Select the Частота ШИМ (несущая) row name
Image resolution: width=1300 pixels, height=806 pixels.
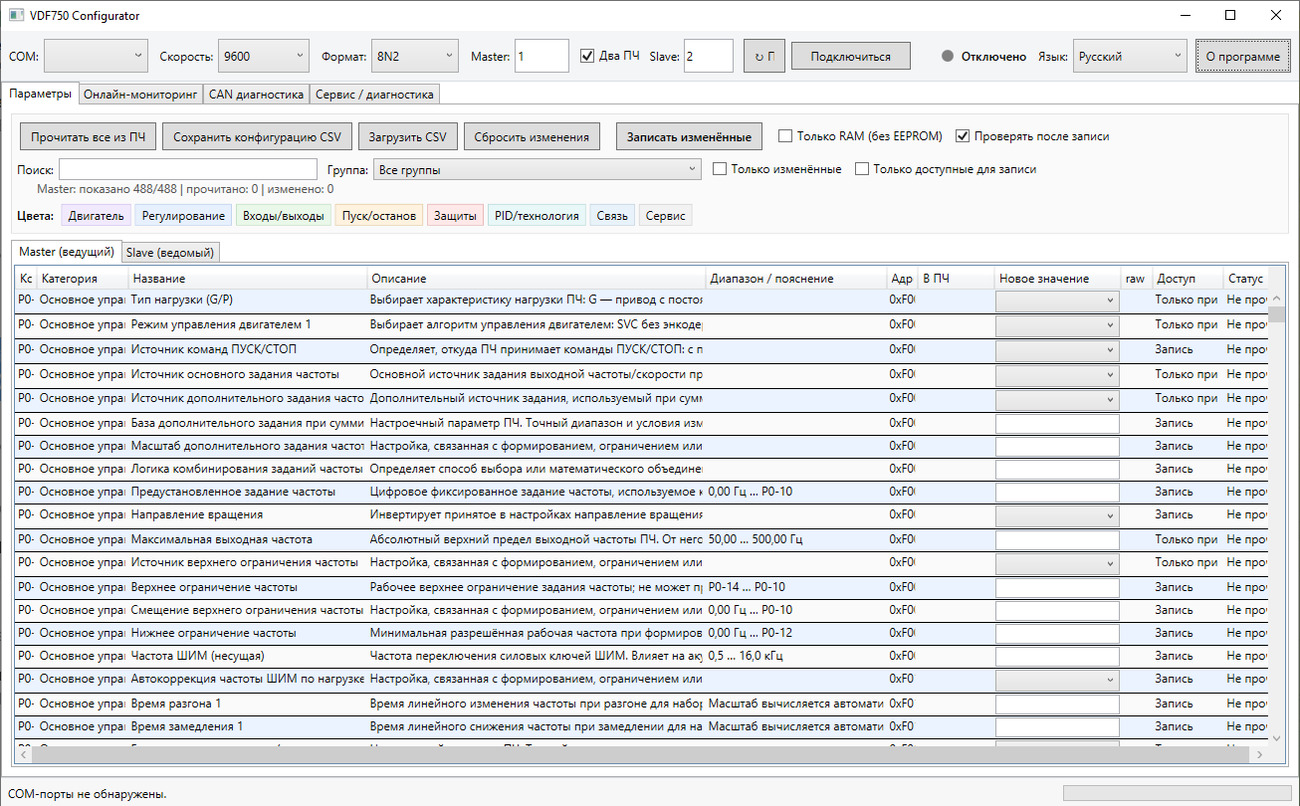point(198,657)
